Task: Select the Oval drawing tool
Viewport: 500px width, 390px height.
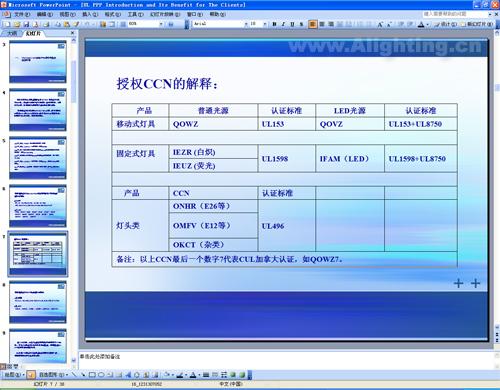Action: (101, 375)
